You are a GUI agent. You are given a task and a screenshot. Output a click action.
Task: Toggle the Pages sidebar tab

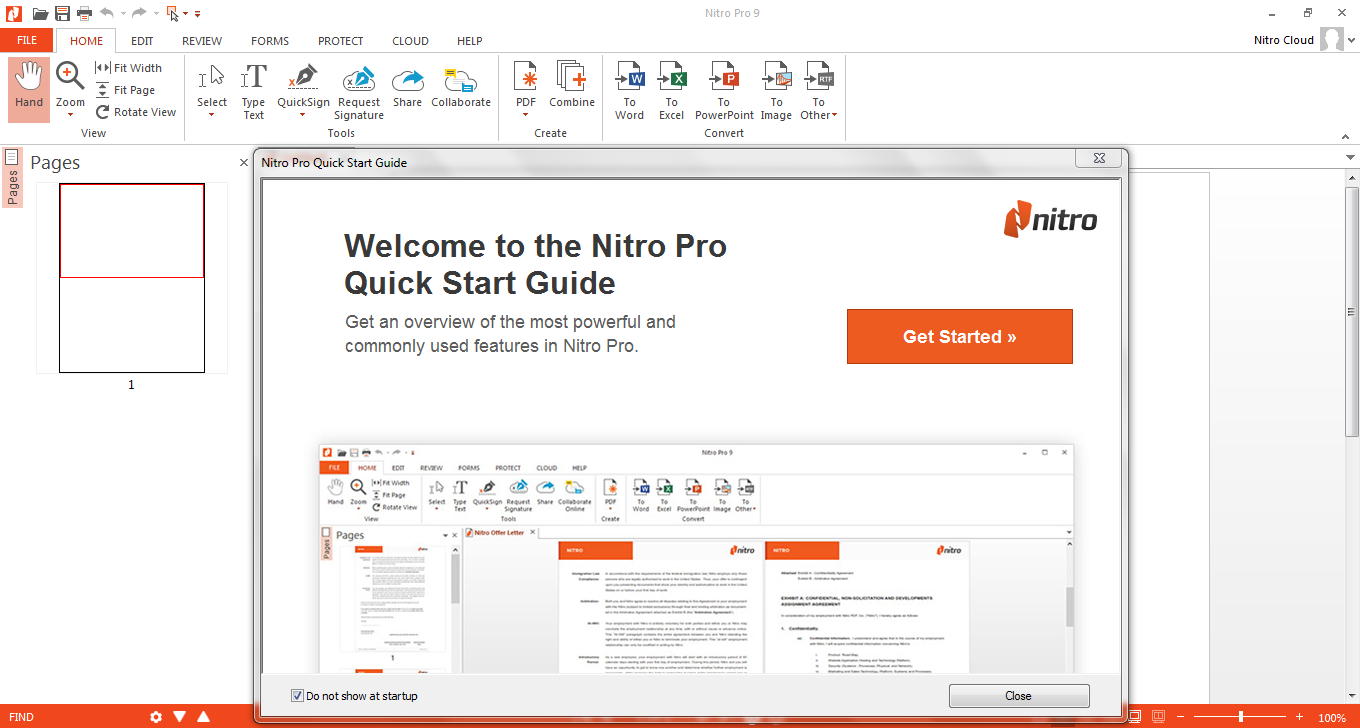12,177
